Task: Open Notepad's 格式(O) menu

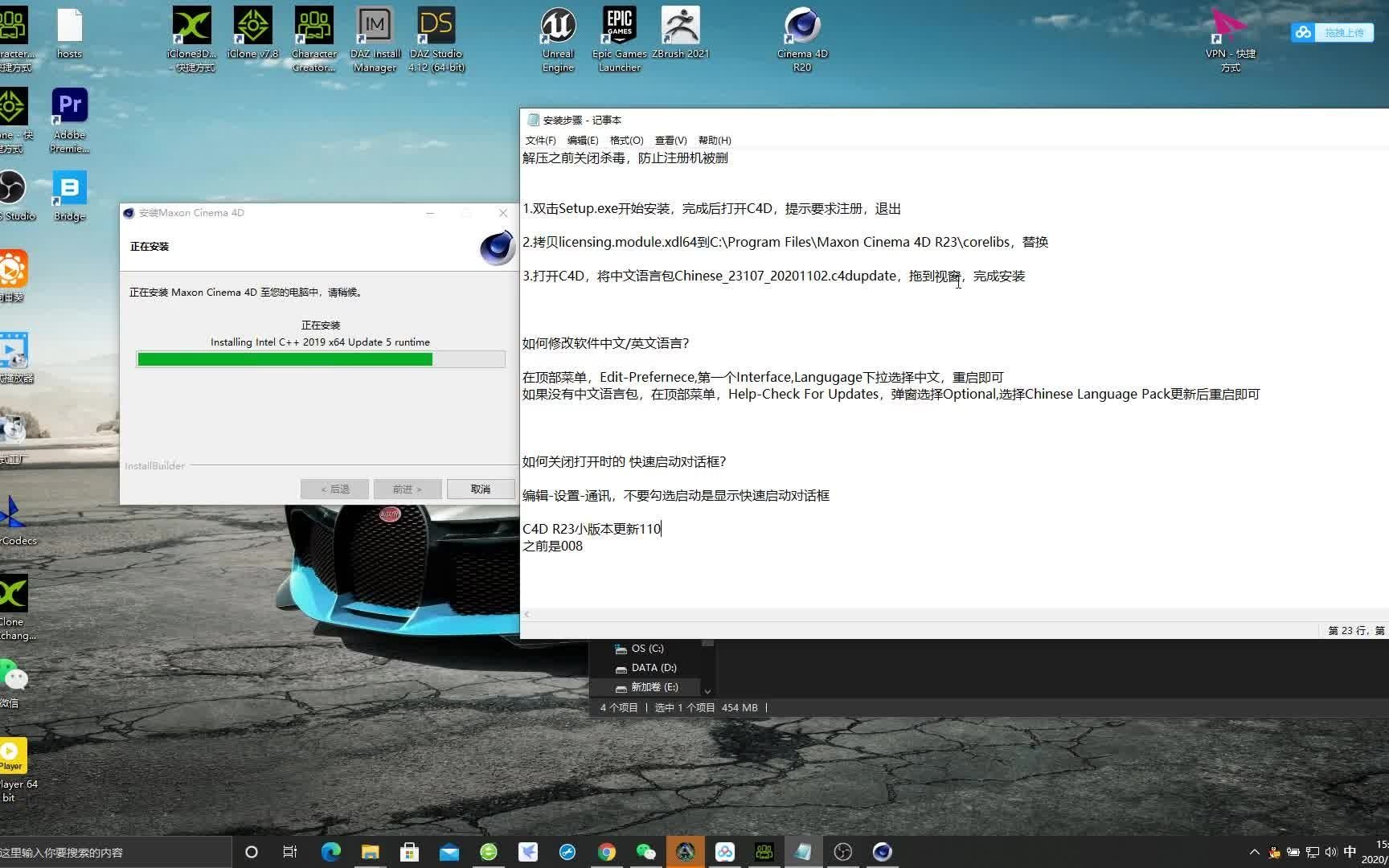Action: [626, 140]
